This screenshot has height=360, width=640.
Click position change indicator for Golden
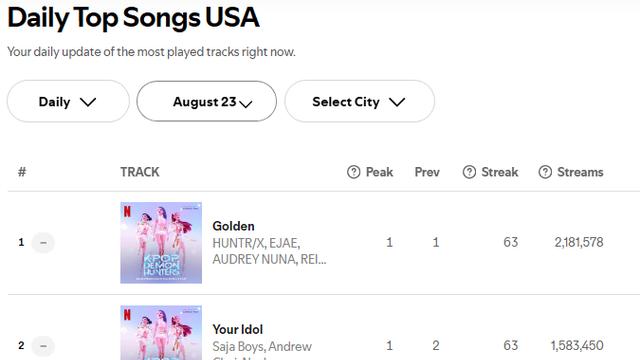(x=43, y=242)
